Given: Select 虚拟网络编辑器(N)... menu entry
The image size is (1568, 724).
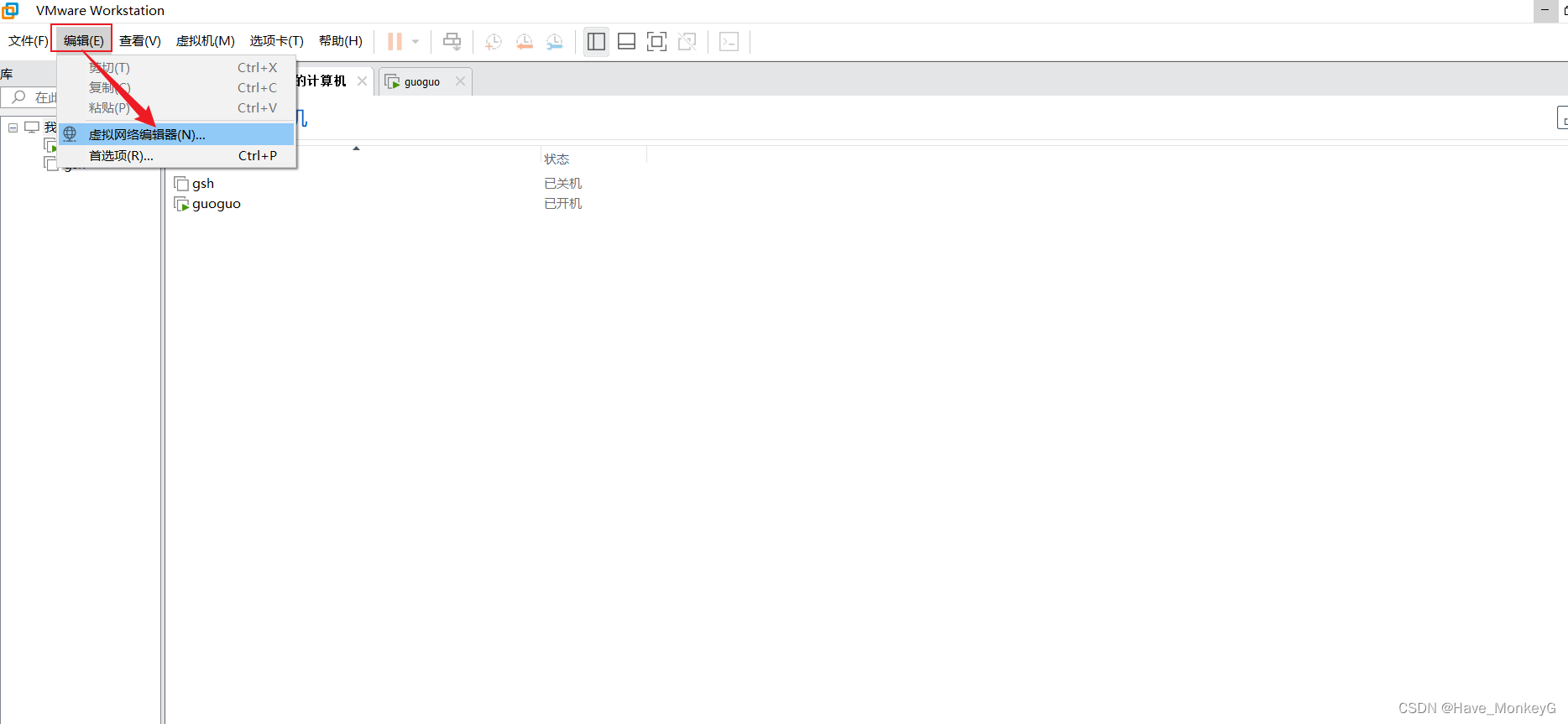Looking at the screenshot, I should (177, 134).
